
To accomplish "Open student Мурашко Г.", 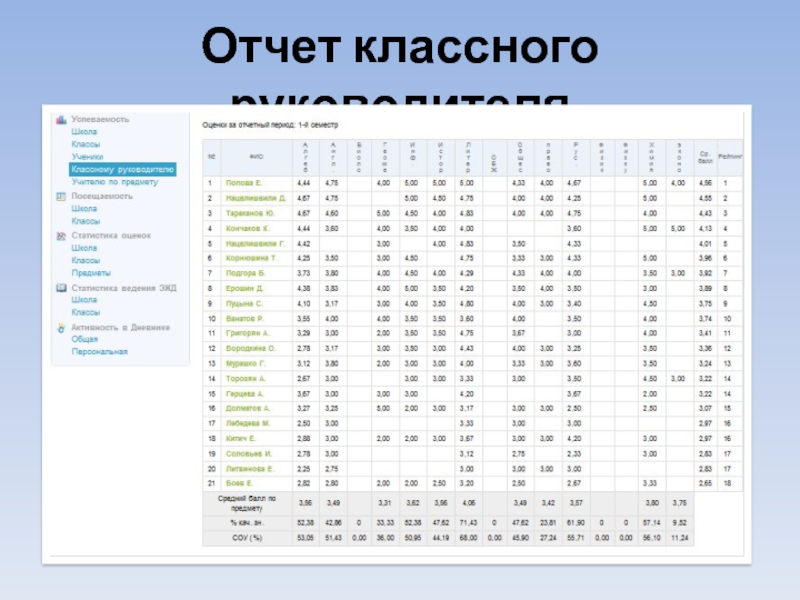I will click(245, 364).
